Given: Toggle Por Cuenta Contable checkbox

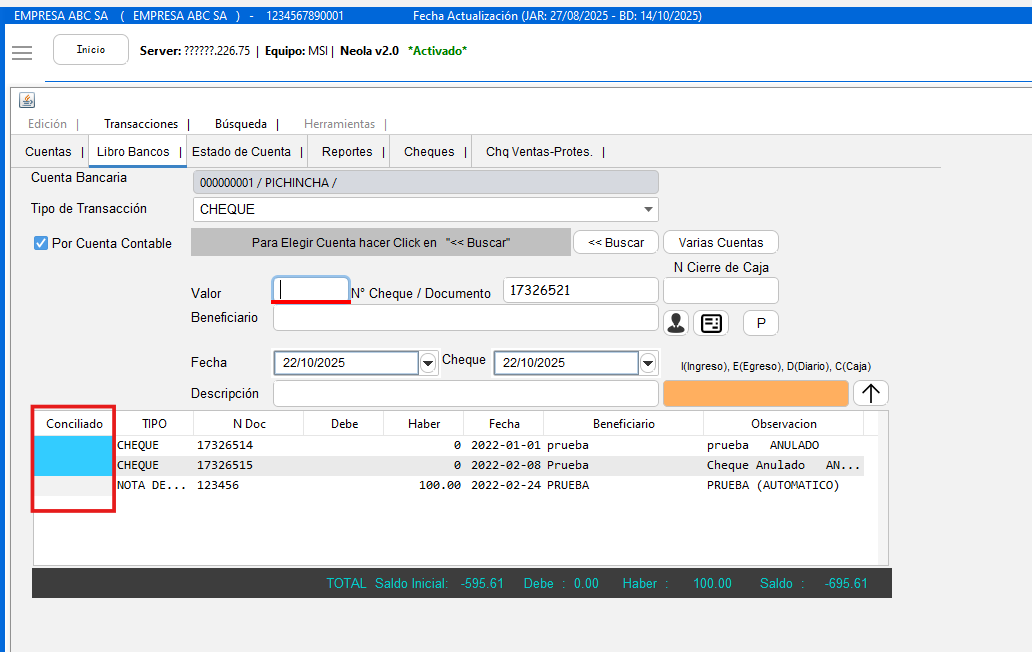Looking at the screenshot, I should coord(41,243).
